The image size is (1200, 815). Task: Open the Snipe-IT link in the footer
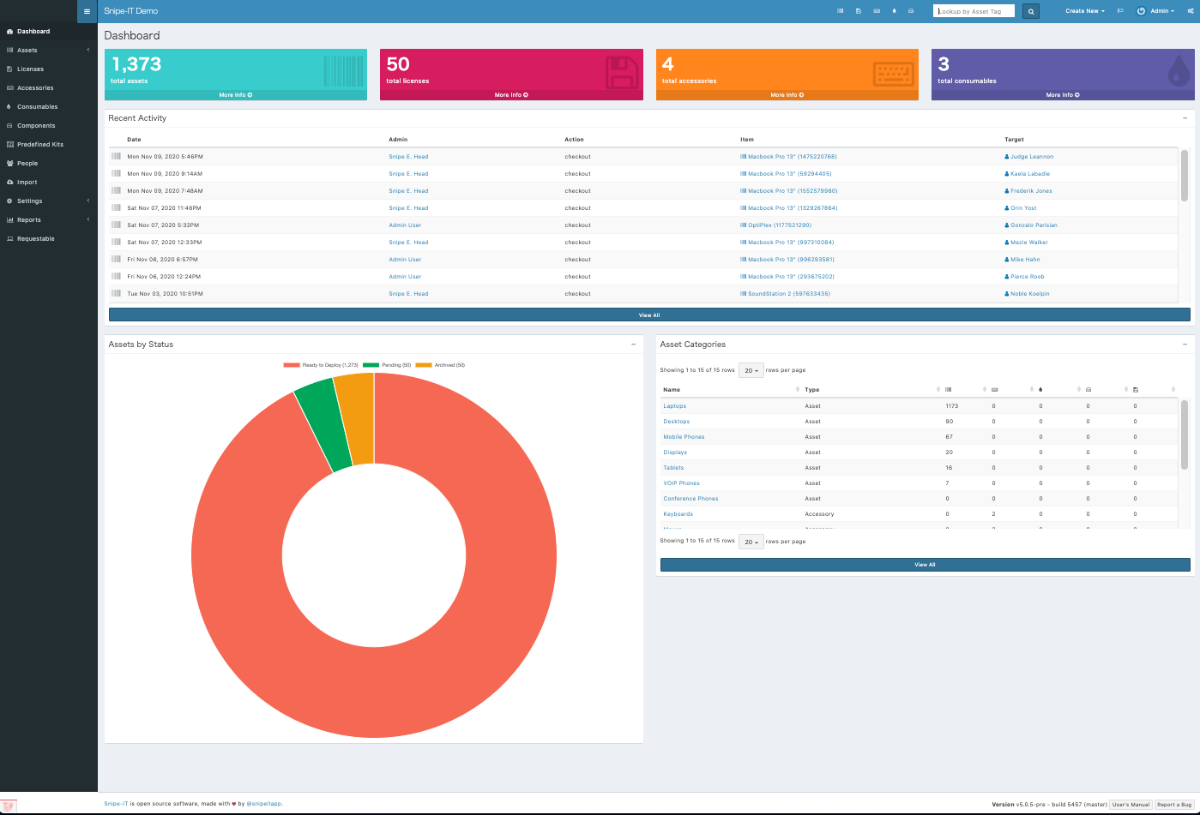point(115,803)
